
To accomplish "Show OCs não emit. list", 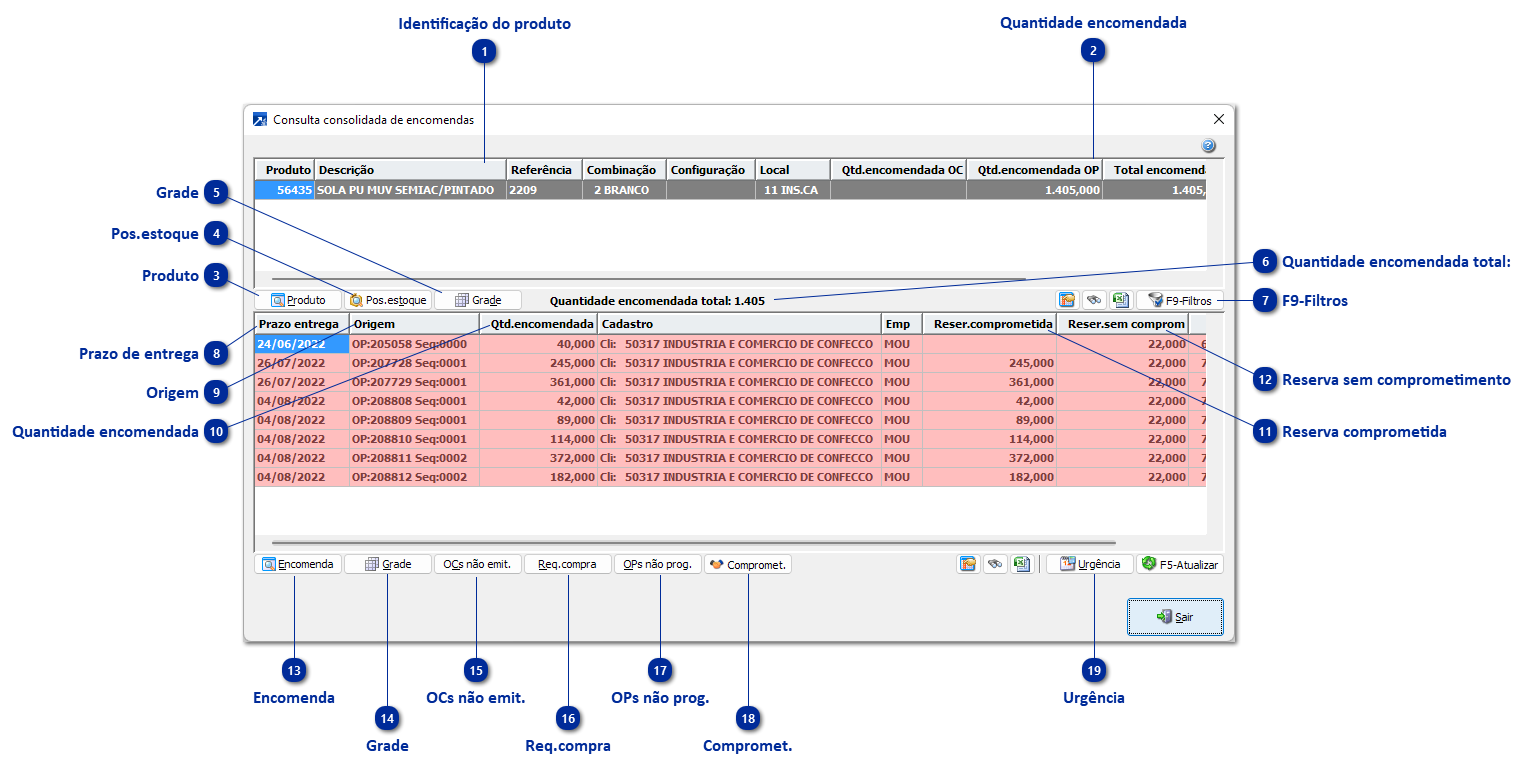I will 478,564.
